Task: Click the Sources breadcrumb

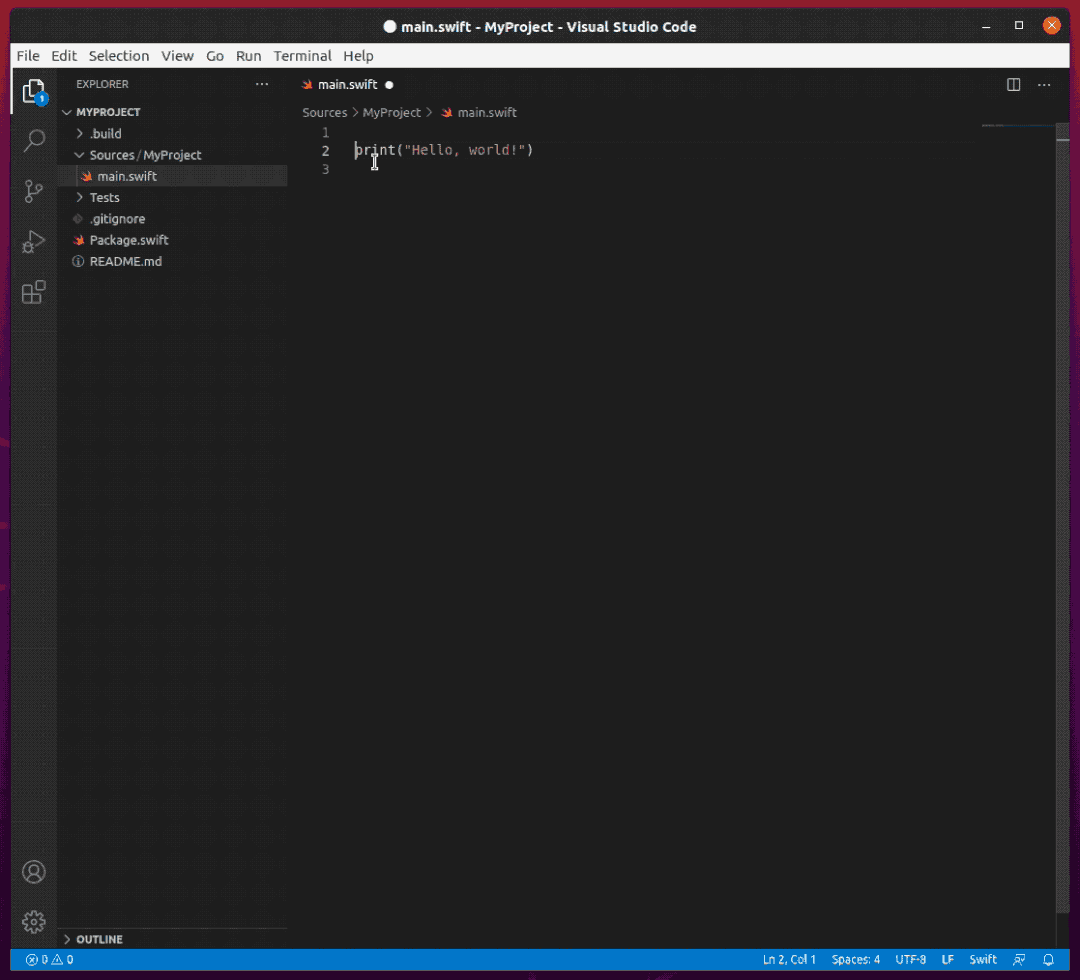Action: click(x=324, y=113)
